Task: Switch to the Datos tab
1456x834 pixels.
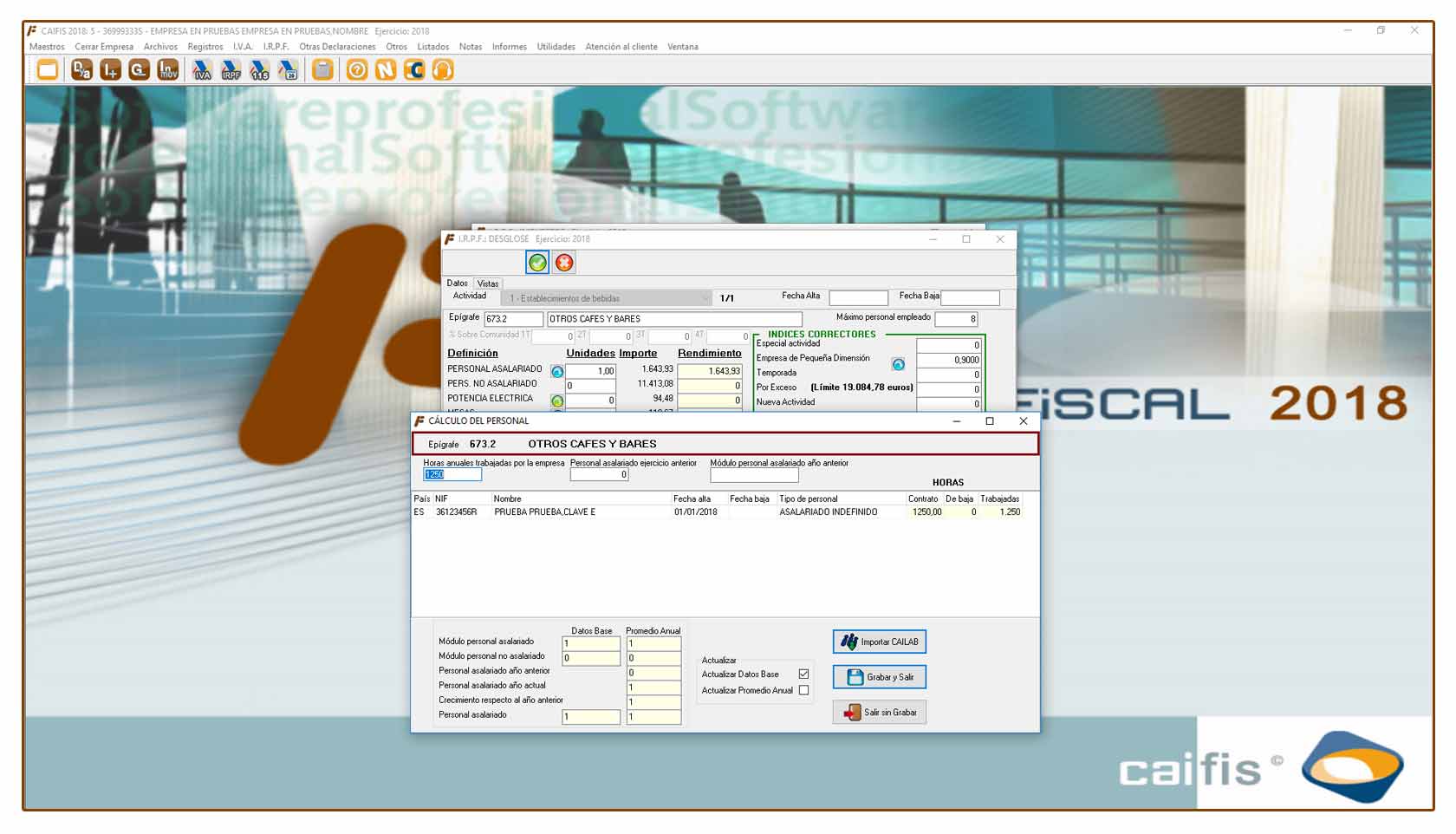Action: [x=457, y=283]
